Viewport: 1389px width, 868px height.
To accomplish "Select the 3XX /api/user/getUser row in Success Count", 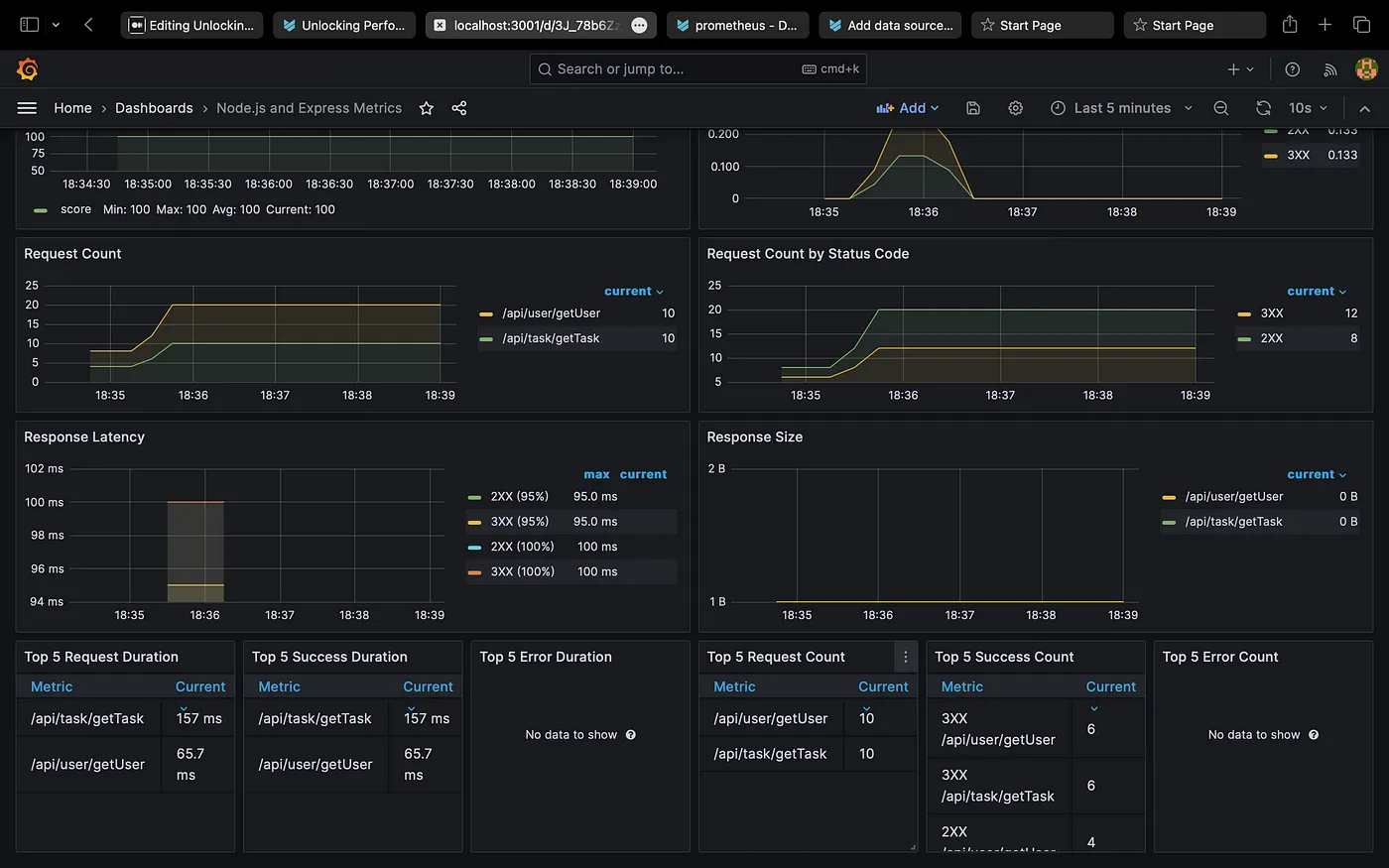I will 1036,729.
